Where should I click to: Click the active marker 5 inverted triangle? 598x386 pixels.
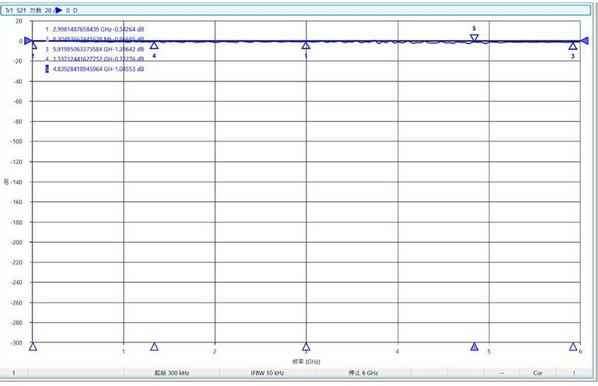(474, 38)
